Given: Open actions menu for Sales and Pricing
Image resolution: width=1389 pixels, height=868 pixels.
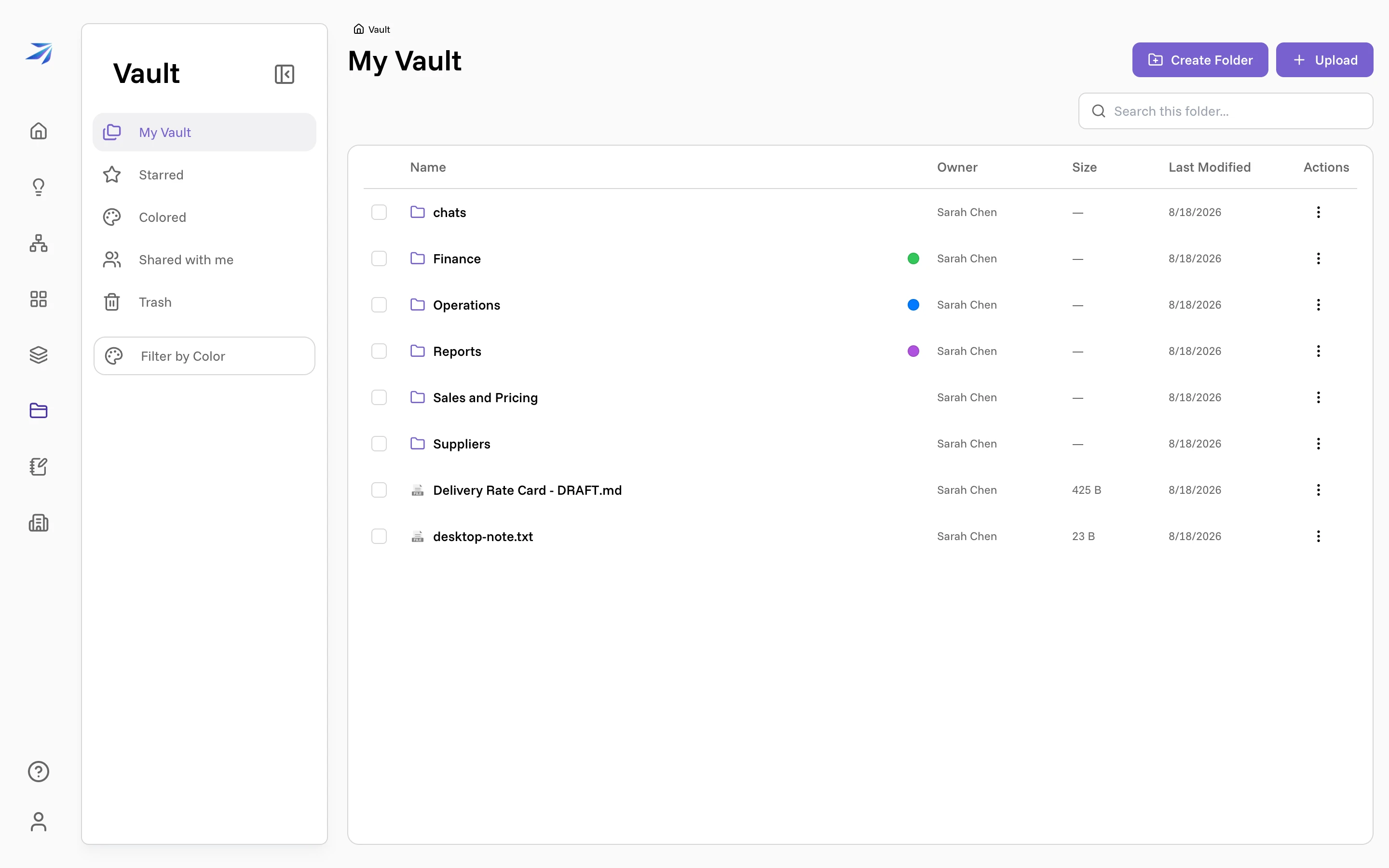Looking at the screenshot, I should click(1319, 397).
